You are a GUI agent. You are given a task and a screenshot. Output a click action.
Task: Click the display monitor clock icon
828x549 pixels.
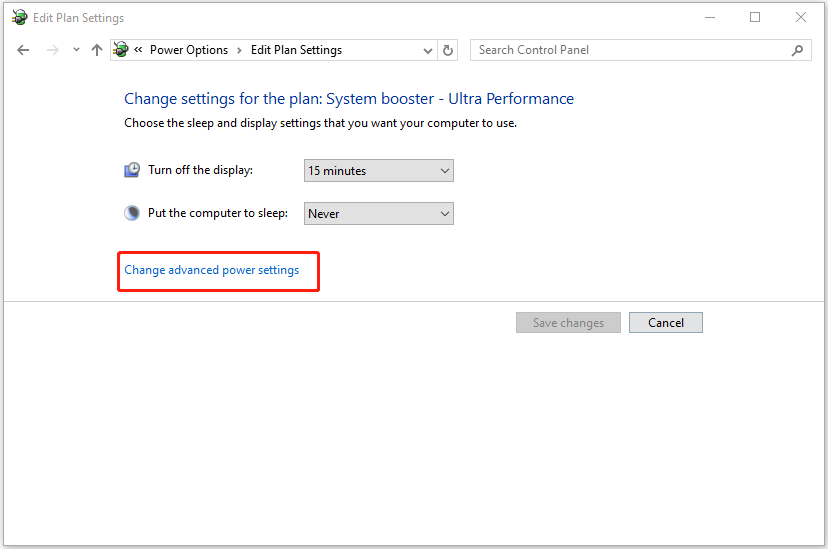[x=132, y=170]
